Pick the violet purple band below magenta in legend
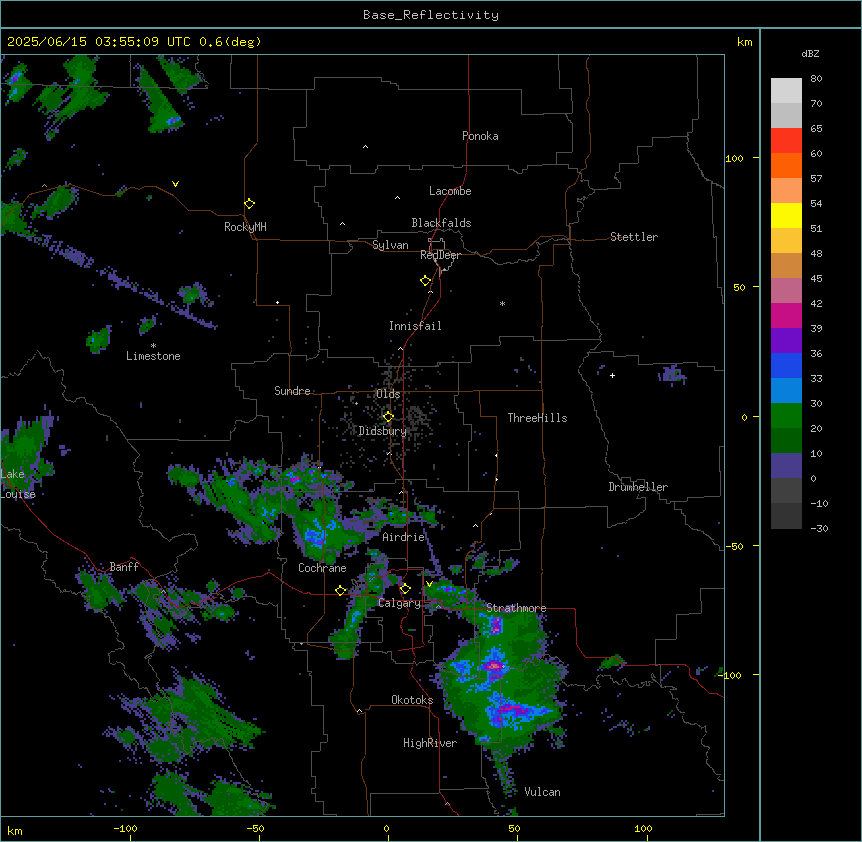This screenshot has width=862, height=842. 786,340
